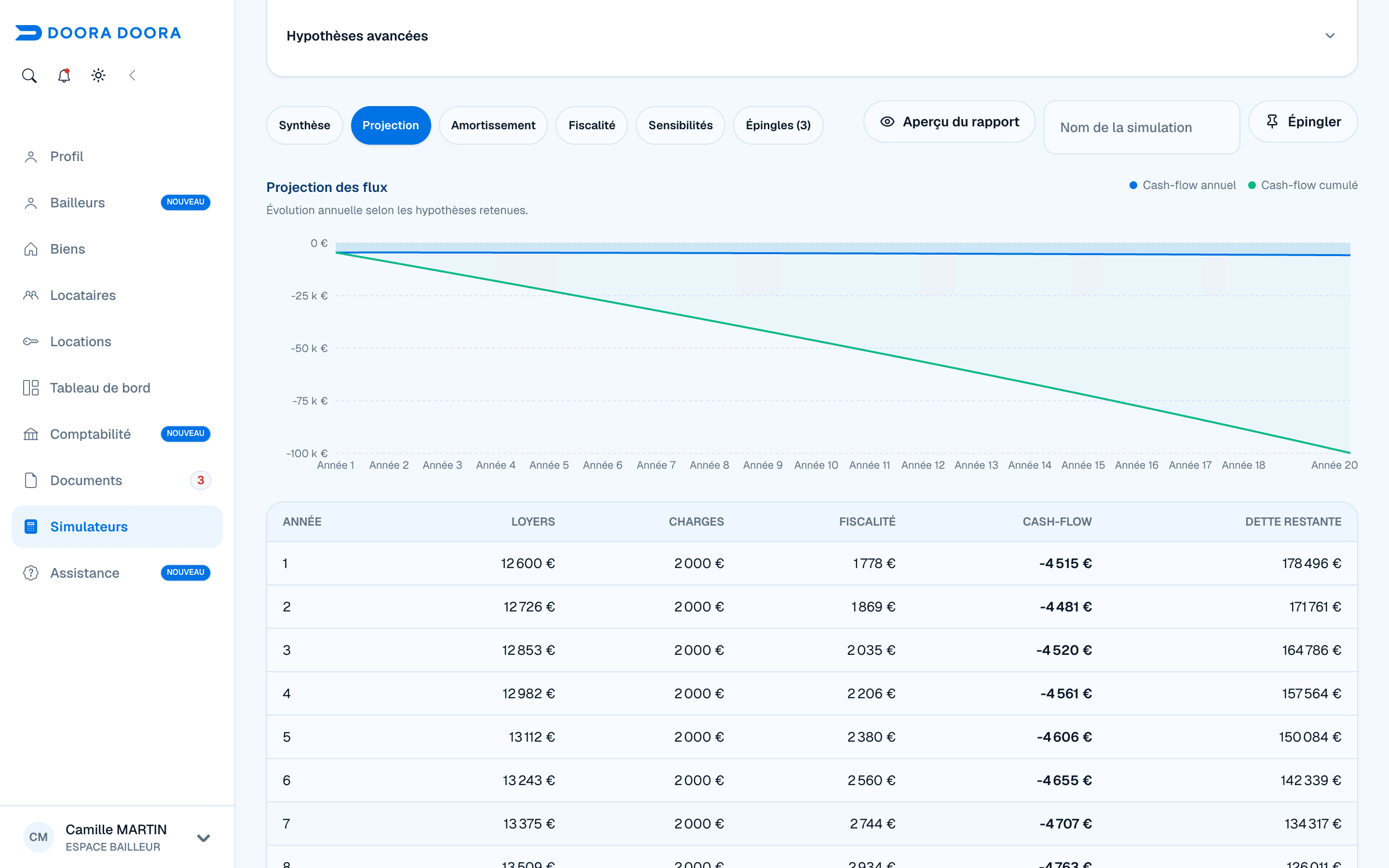Click the FISCALITÉ column header
Viewport: 1389px width, 868px height.
click(867, 522)
